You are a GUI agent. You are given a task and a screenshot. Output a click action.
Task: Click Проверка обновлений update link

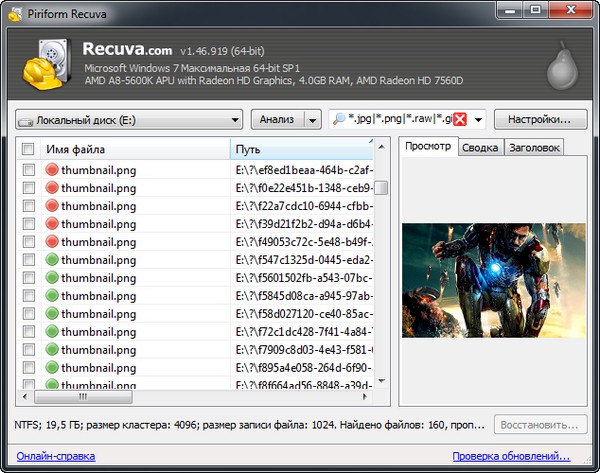511,456
